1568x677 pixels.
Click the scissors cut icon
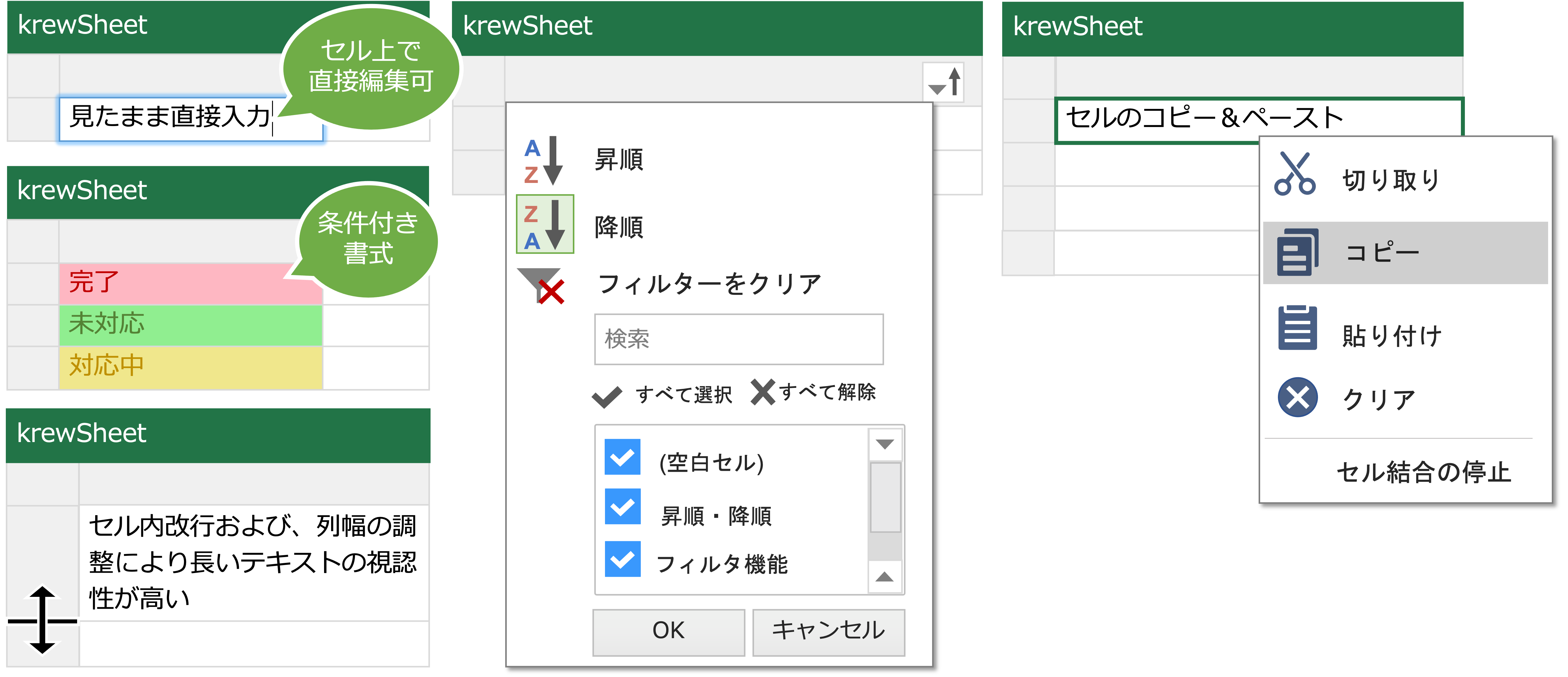coord(1295,174)
